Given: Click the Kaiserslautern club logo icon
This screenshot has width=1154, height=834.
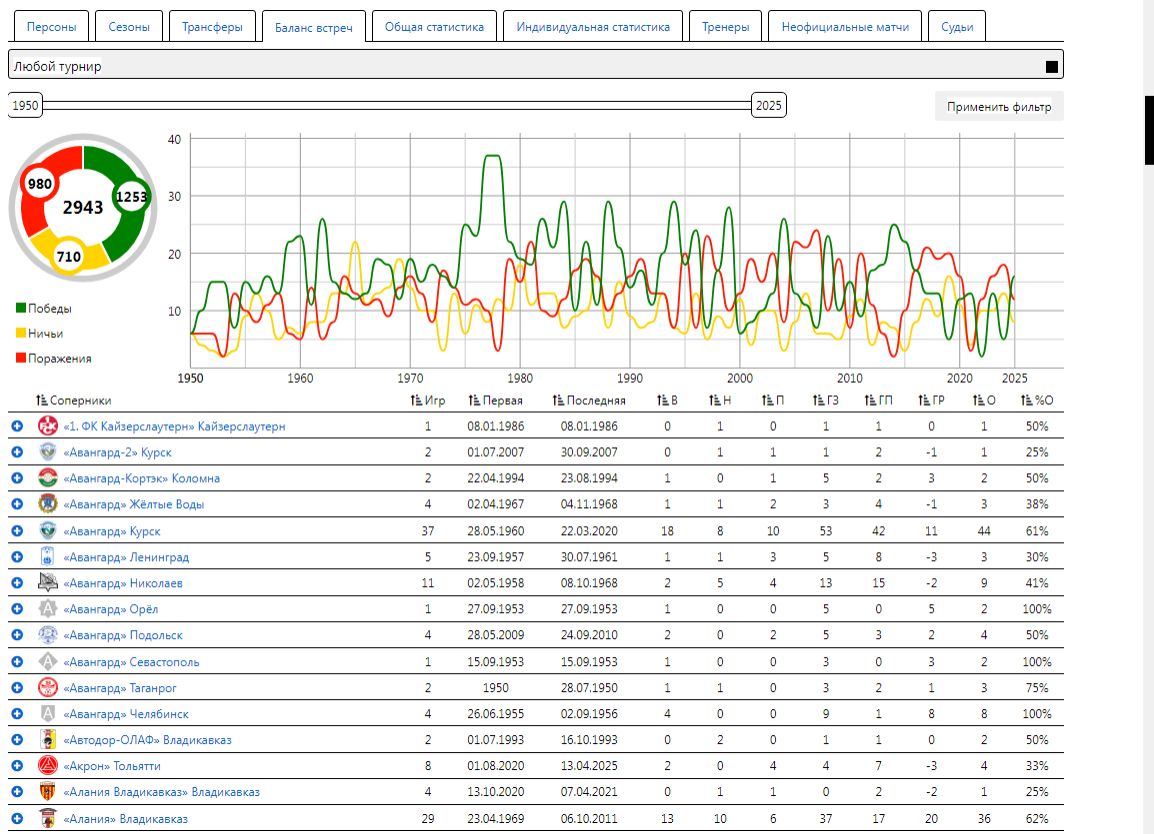Looking at the screenshot, I should click(47, 426).
